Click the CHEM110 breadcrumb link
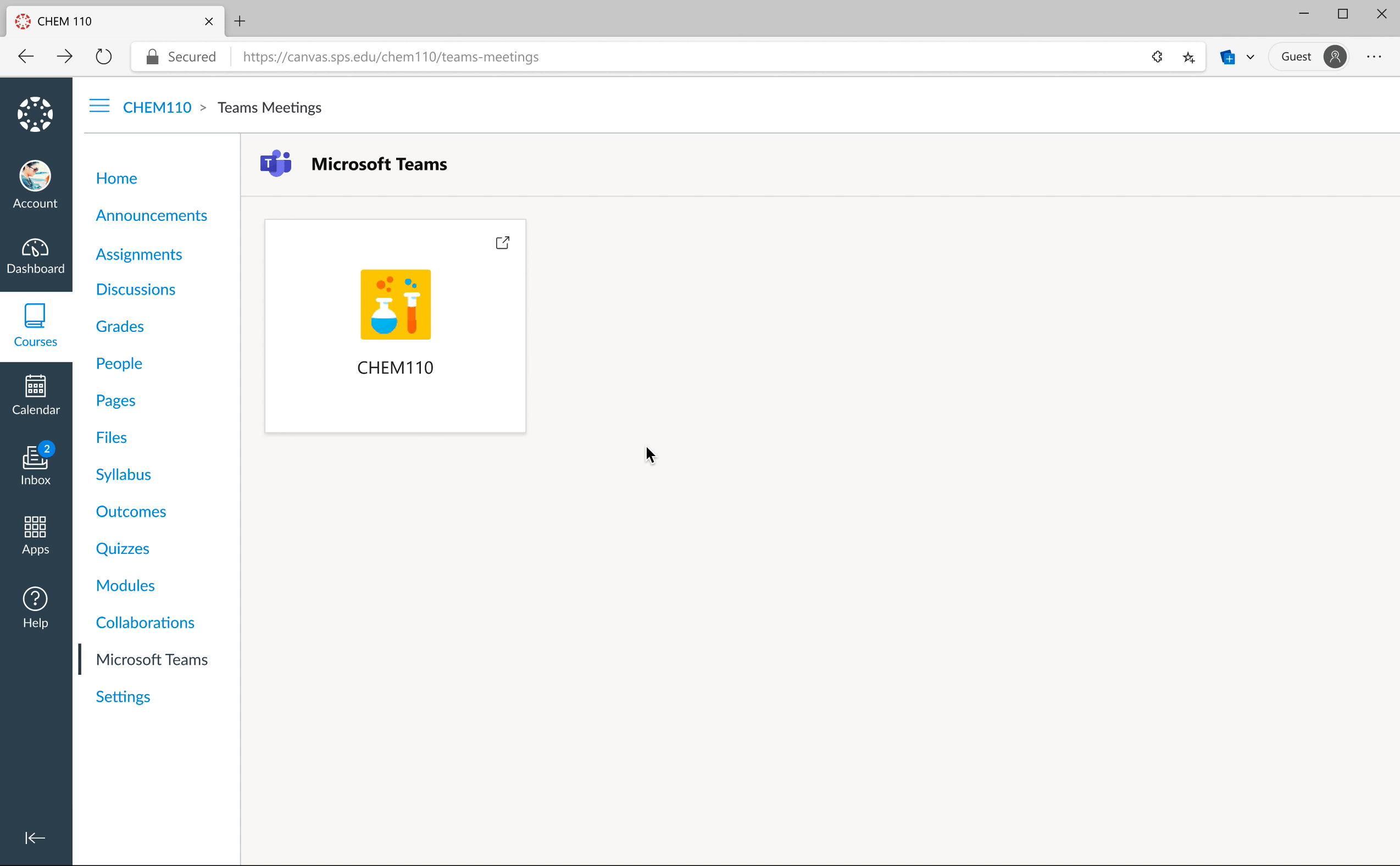This screenshot has height=866, width=1400. click(157, 108)
